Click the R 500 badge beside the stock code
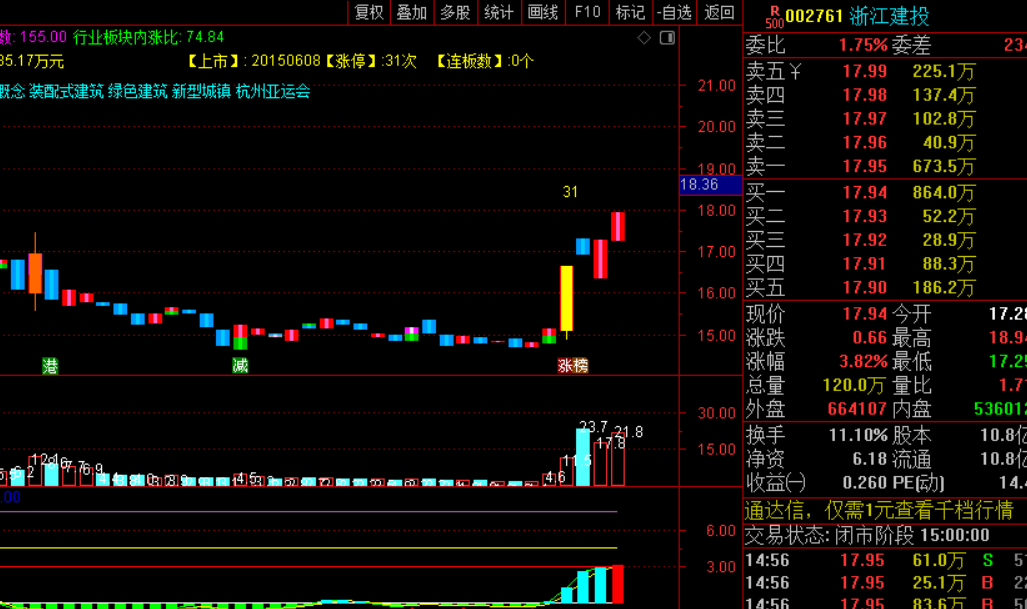 tap(774, 17)
